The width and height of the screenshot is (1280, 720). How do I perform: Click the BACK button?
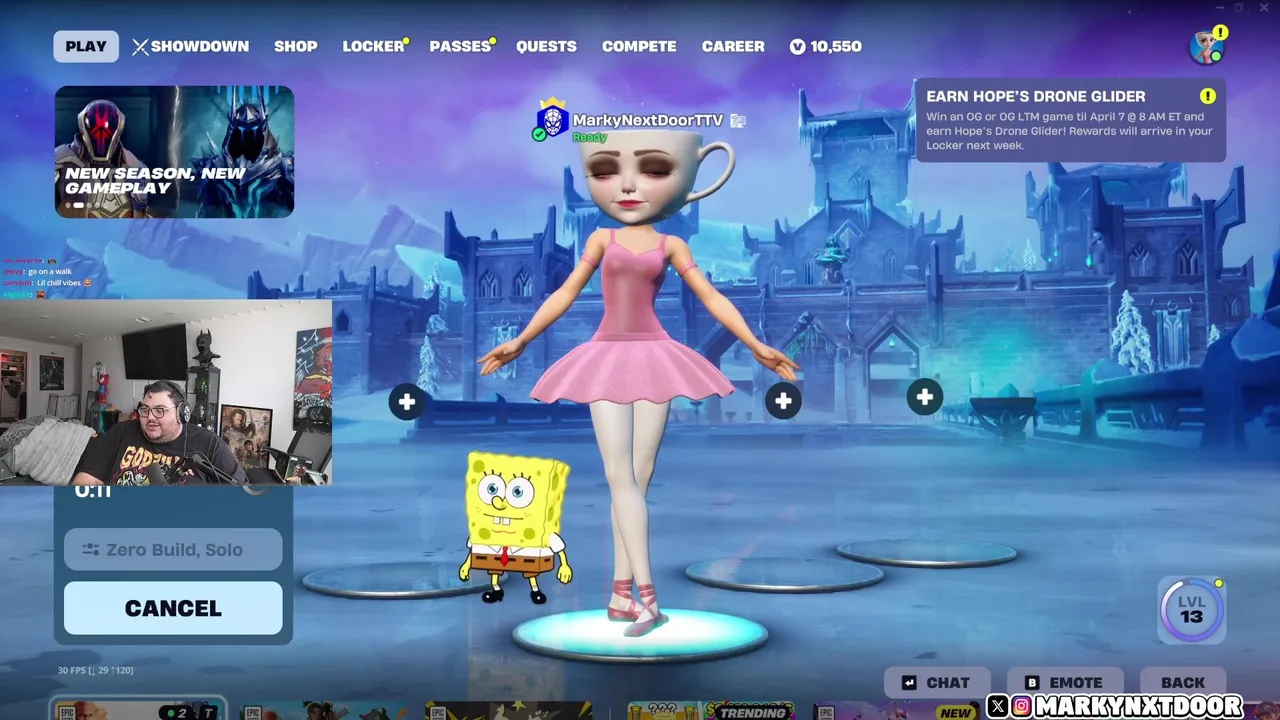(x=1183, y=683)
